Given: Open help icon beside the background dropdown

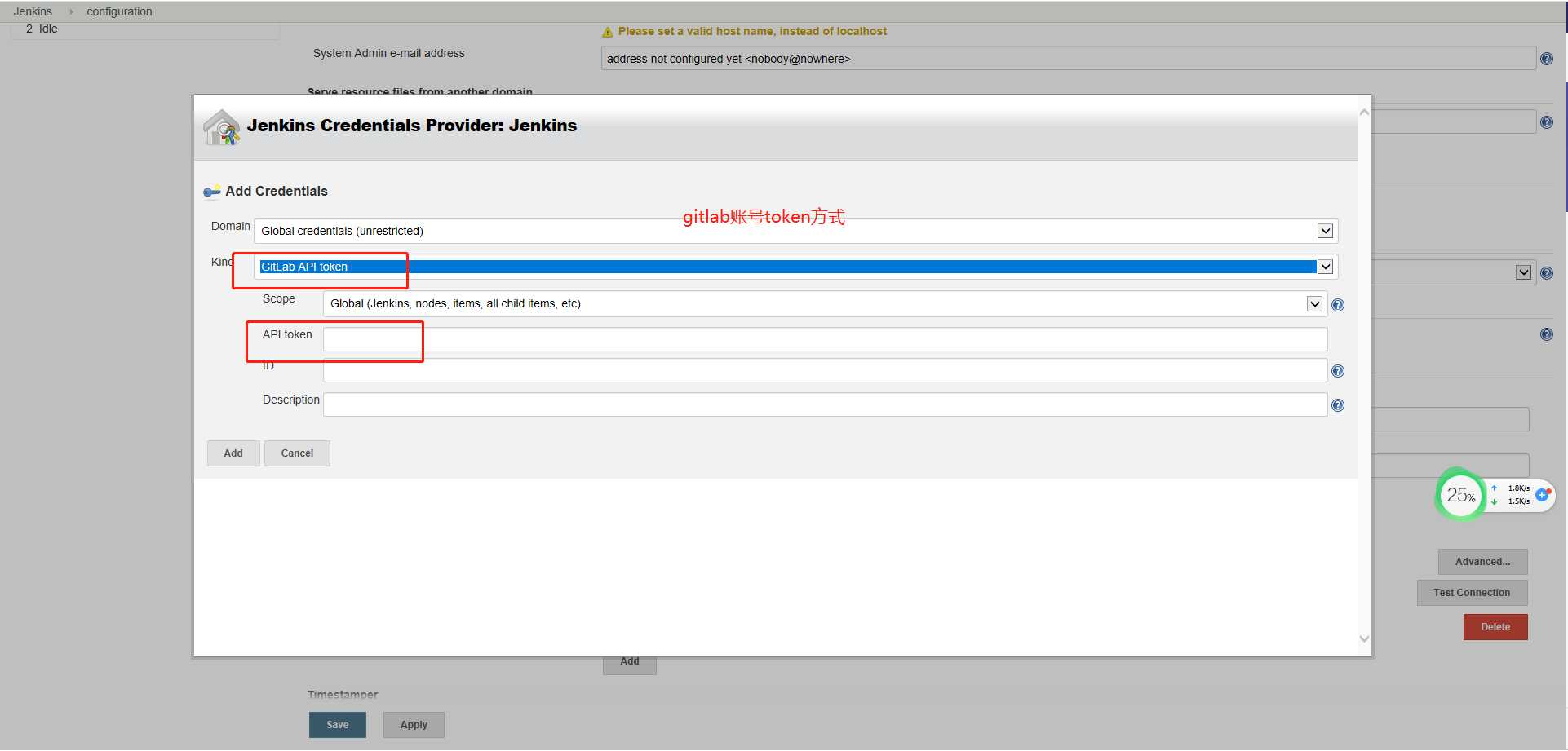Looking at the screenshot, I should (x=1546, y=273).
